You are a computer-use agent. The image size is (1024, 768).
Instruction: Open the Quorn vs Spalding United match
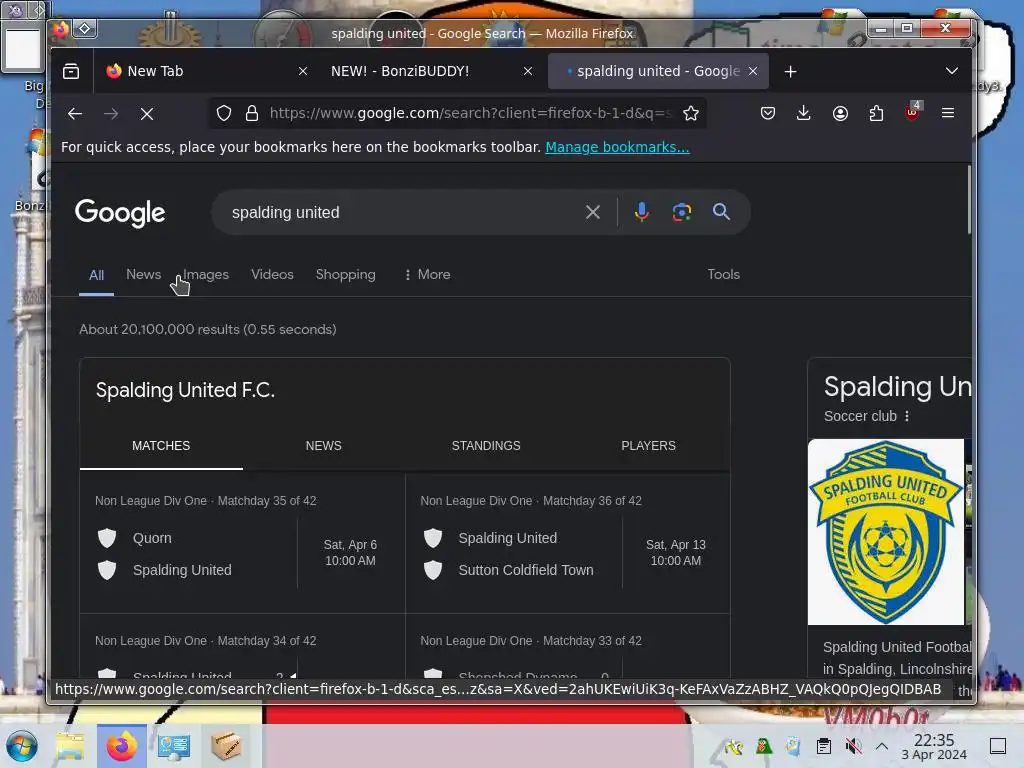coord(242,543)
